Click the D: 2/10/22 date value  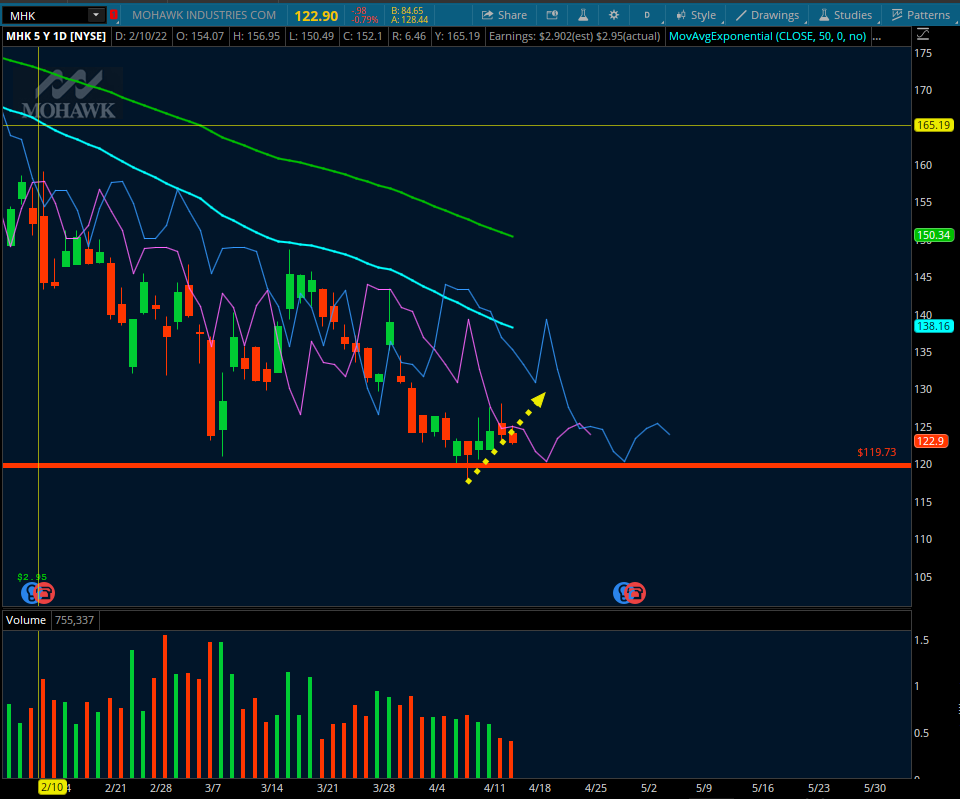[x=141, y=36]
